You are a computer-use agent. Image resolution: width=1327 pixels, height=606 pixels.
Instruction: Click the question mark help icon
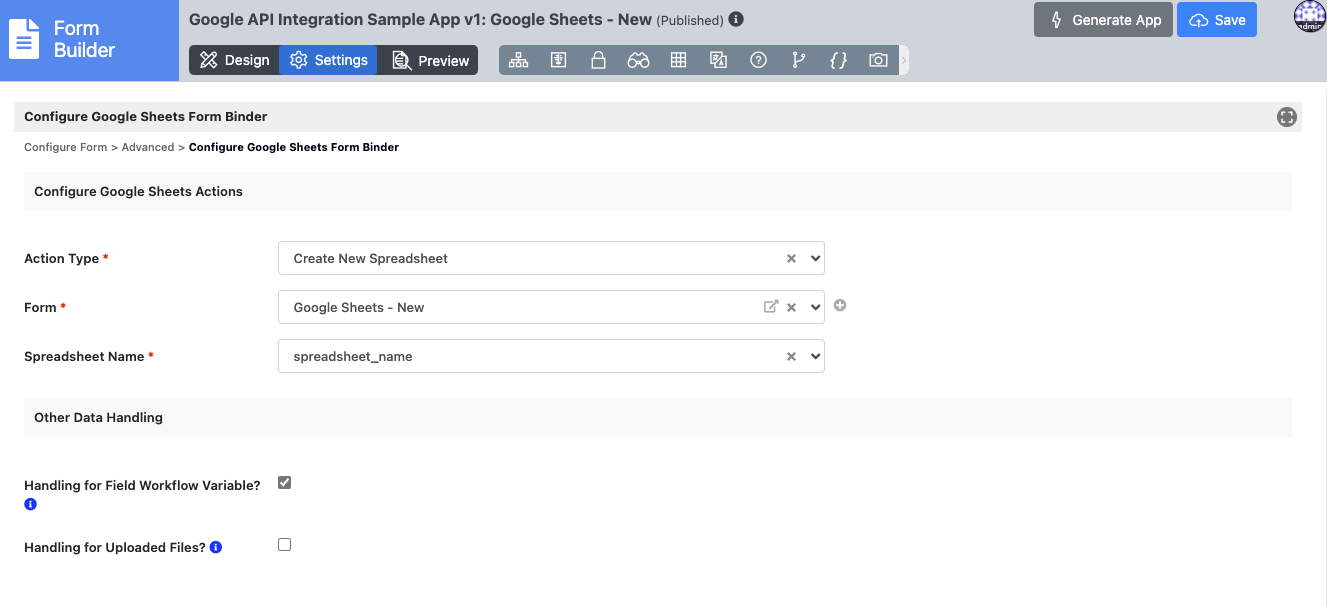[758, 60]
